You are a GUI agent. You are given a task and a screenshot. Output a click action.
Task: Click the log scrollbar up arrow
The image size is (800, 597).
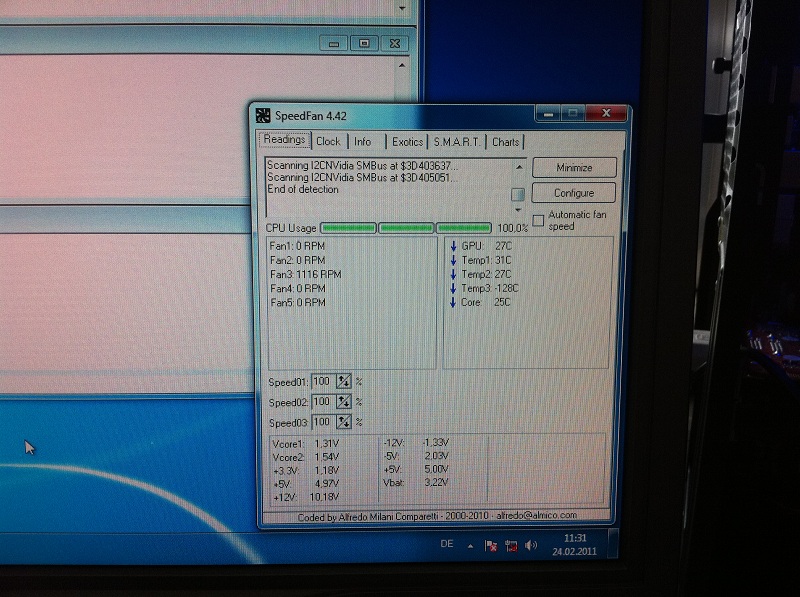[518, 167]
